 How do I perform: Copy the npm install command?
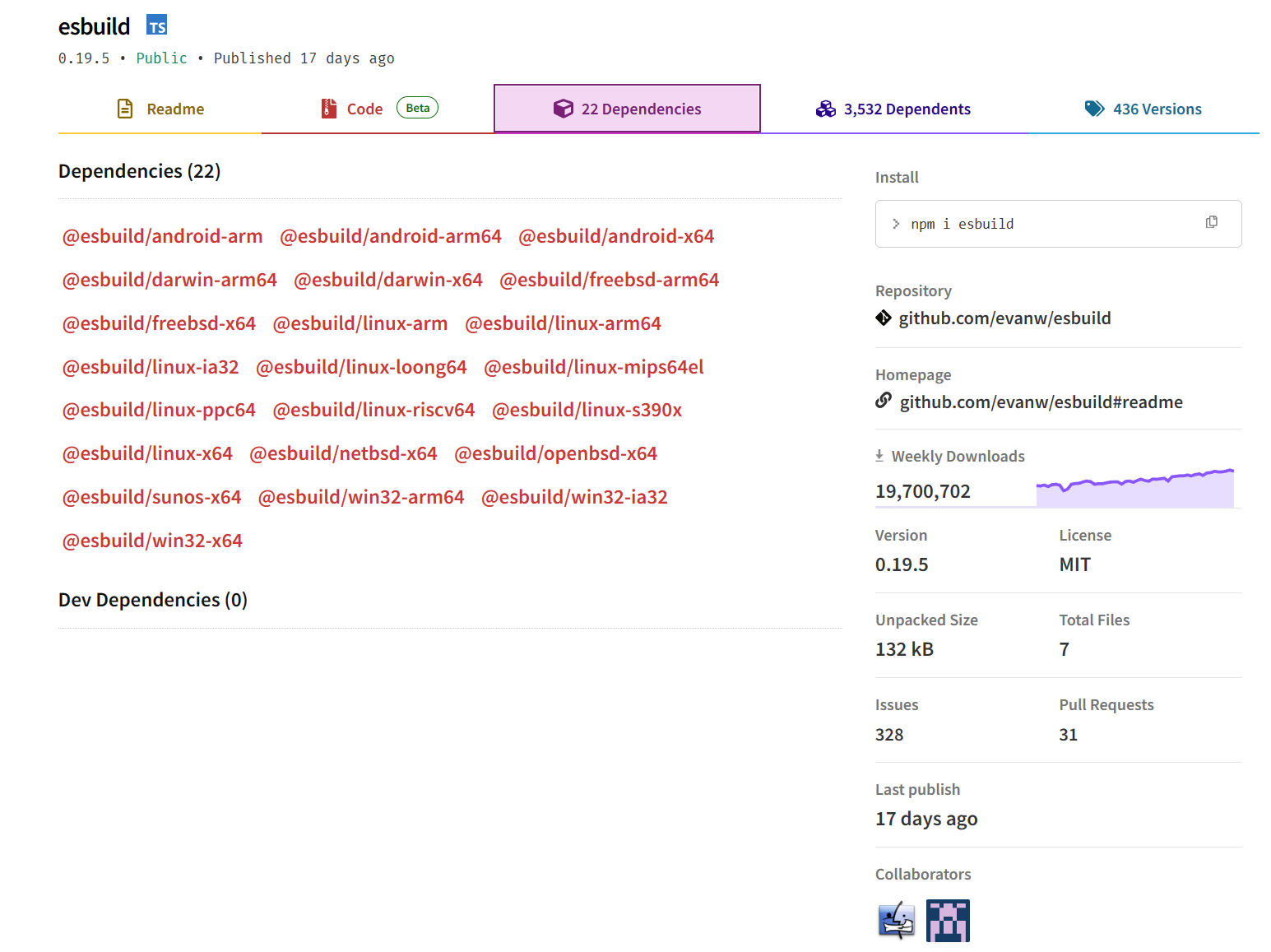(x=1211, y=222)
